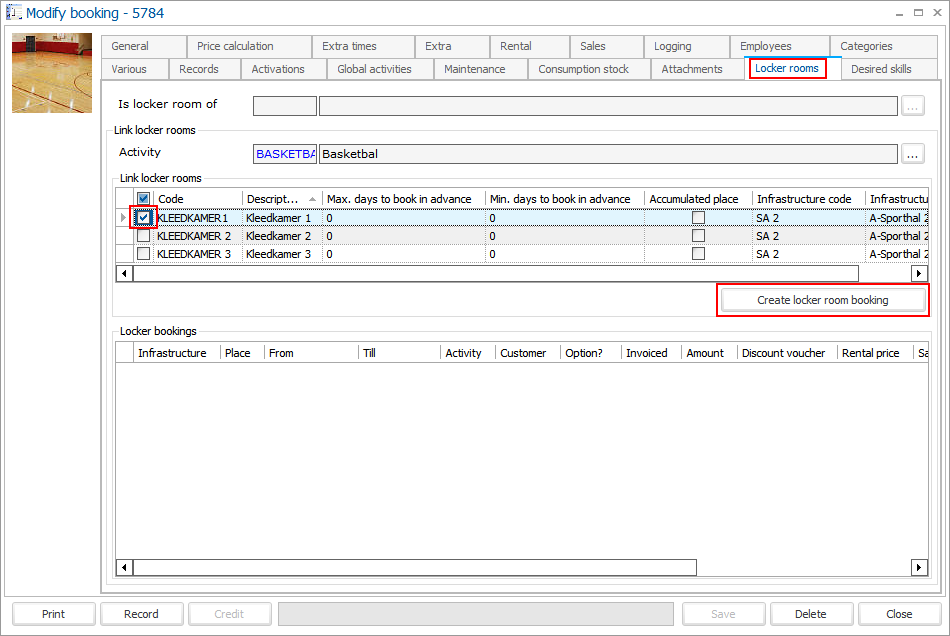
Task: Click left arrow of link locker rooms scrollbar
Action: [x=125, y=274]
